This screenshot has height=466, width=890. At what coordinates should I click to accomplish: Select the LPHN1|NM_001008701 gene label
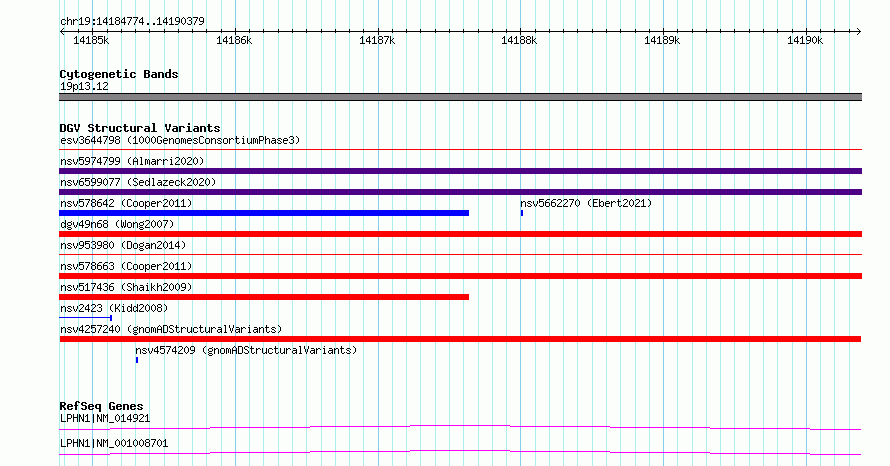pos(114,443)
